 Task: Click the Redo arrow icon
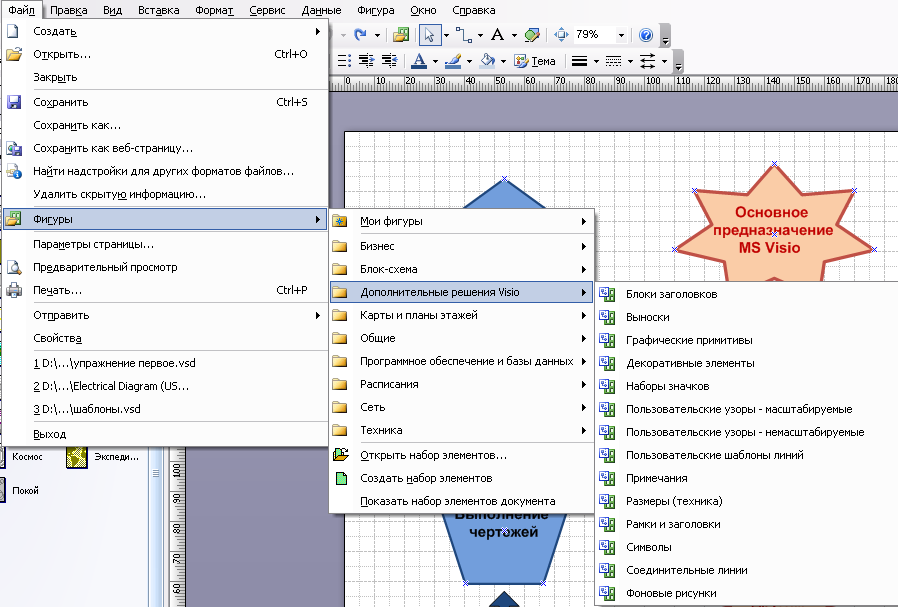360,35
